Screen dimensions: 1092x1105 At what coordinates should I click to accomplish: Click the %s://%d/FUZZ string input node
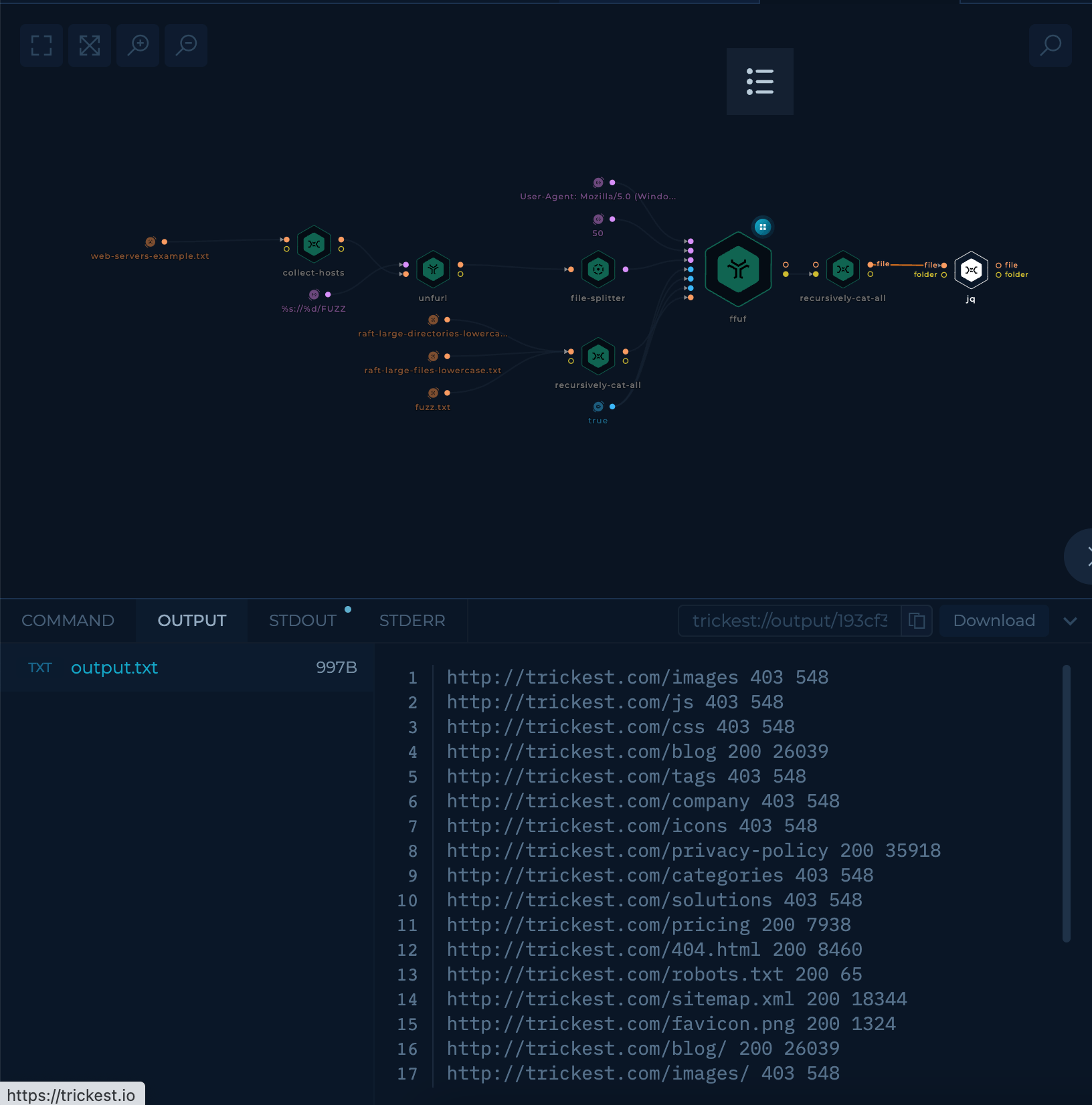[x=314, y=294]
